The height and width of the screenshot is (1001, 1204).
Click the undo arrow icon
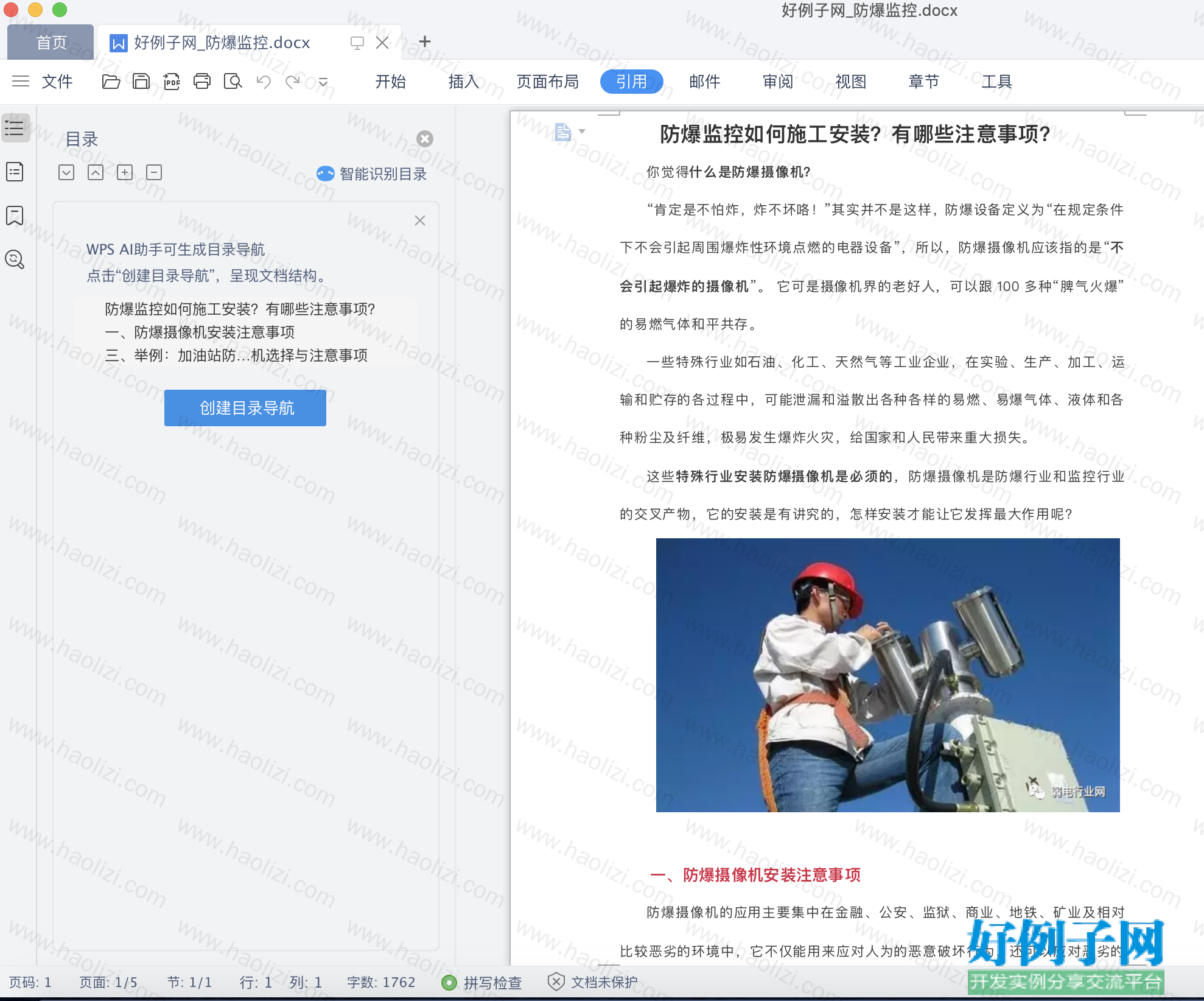pyautogui.click(x=264, y=81)
